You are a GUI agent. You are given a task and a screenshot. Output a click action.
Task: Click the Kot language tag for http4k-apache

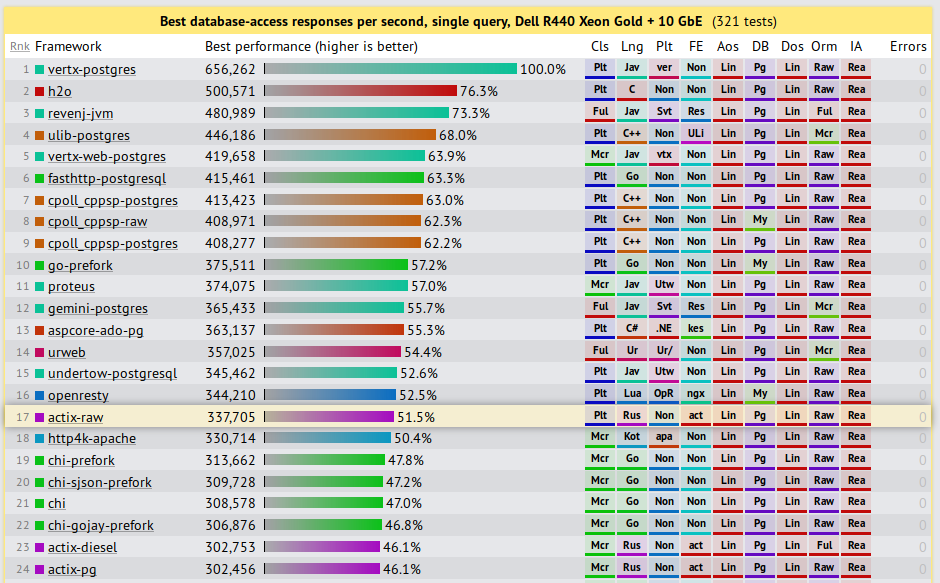coord(632,437)
